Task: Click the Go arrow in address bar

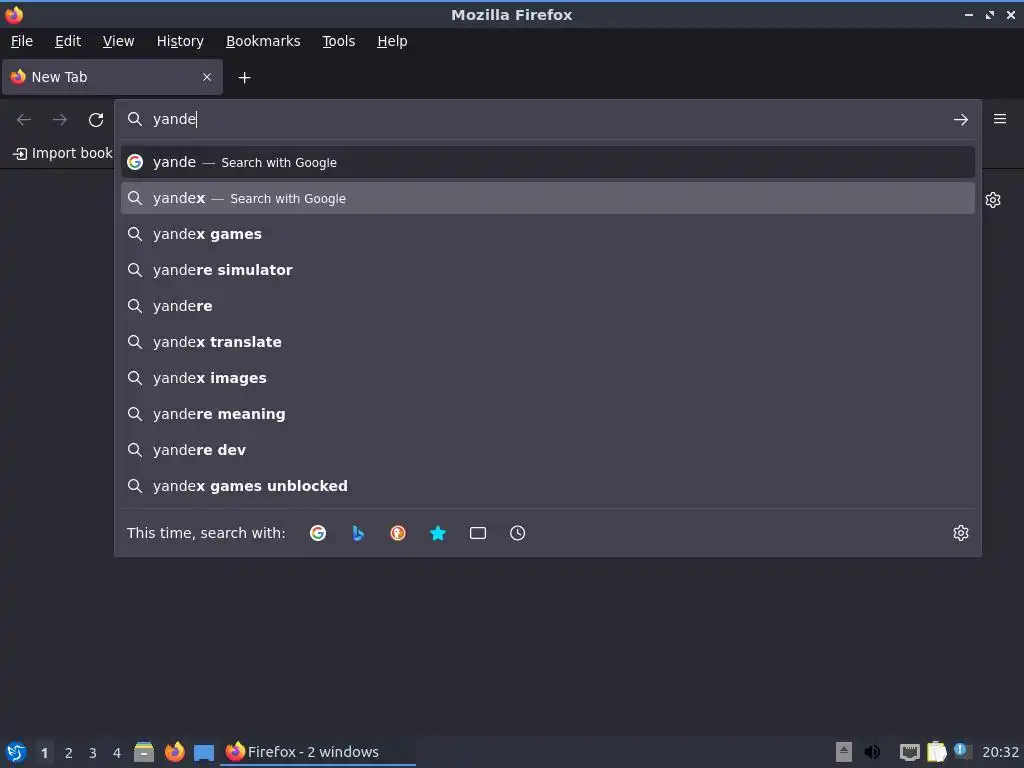Action: point(961,120)
